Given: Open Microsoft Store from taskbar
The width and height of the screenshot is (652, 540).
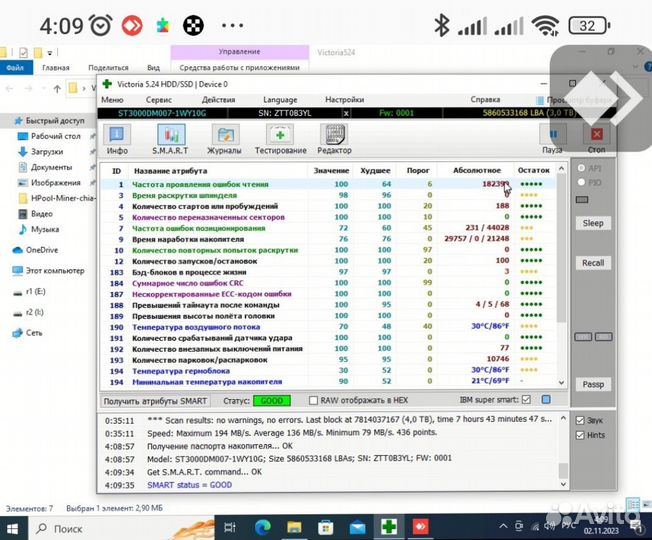Looking at the screenshot, I should 326,528.
